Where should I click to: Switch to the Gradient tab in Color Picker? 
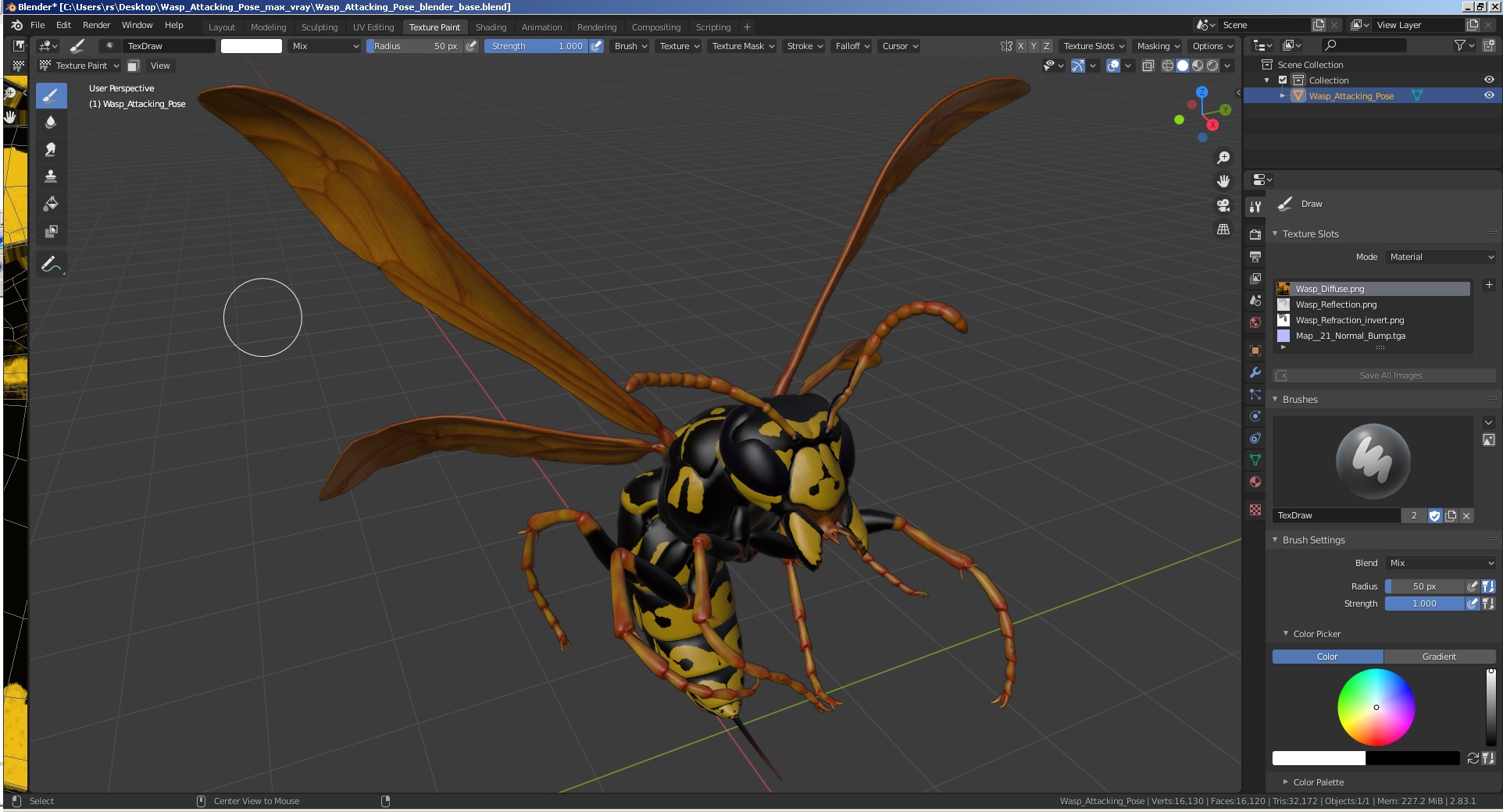pos(1439,657)
